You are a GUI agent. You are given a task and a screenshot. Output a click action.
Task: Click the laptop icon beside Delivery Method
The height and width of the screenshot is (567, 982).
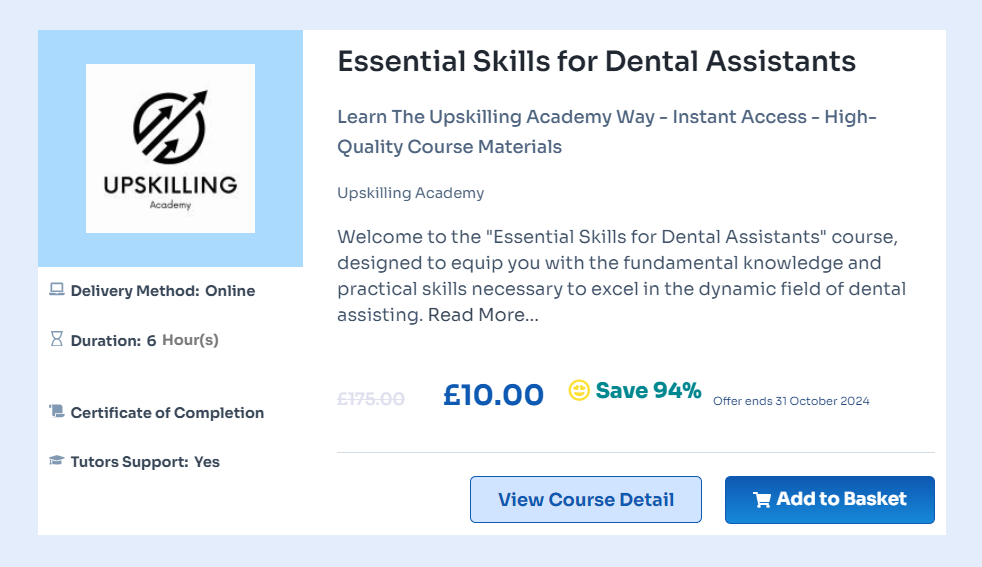57,290
